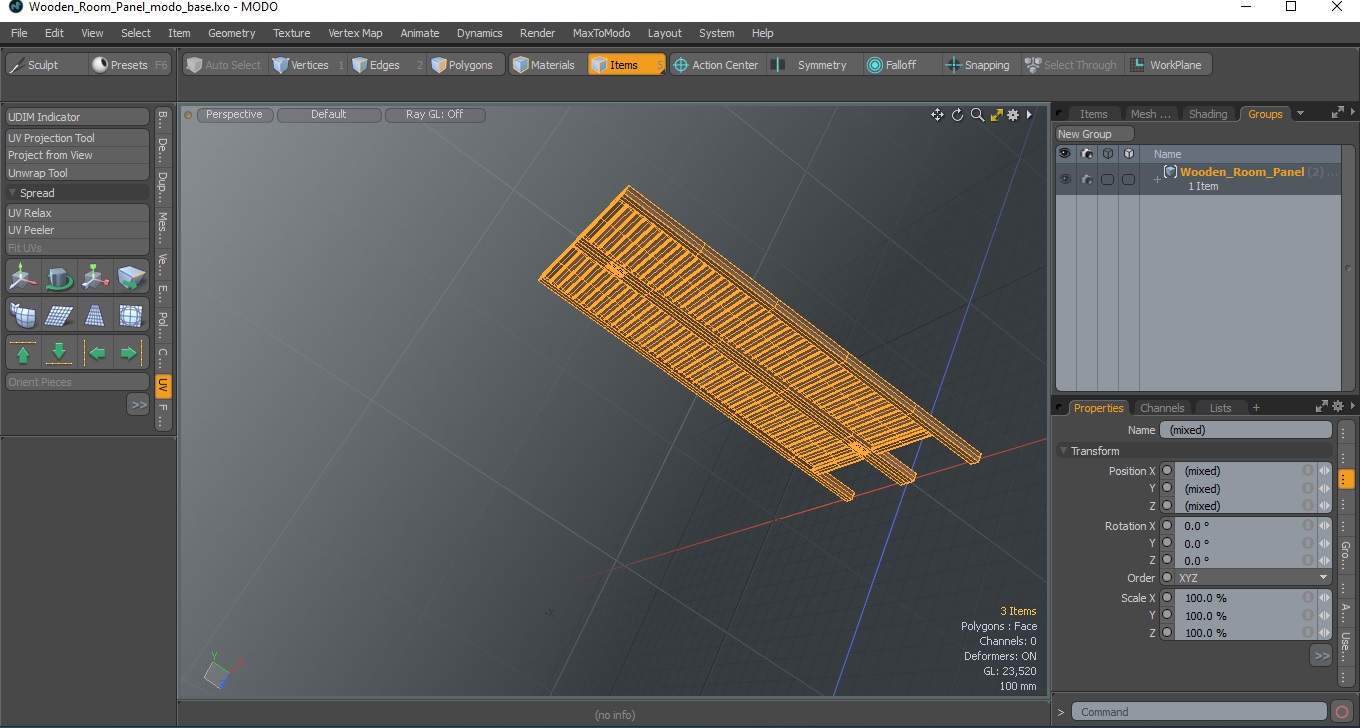Click the render camera column header icon
This screenshot has width=1360, height=728.
1086,154
